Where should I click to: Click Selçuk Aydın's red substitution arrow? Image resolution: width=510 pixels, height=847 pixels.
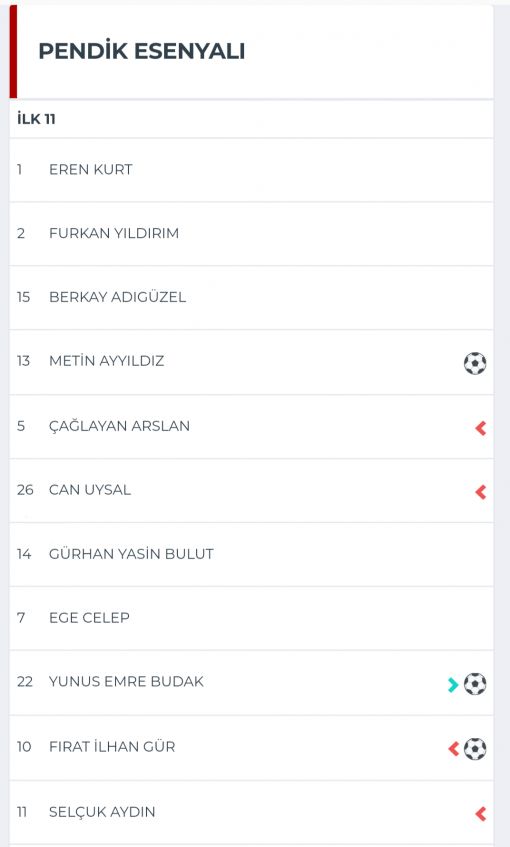[481, 814]
